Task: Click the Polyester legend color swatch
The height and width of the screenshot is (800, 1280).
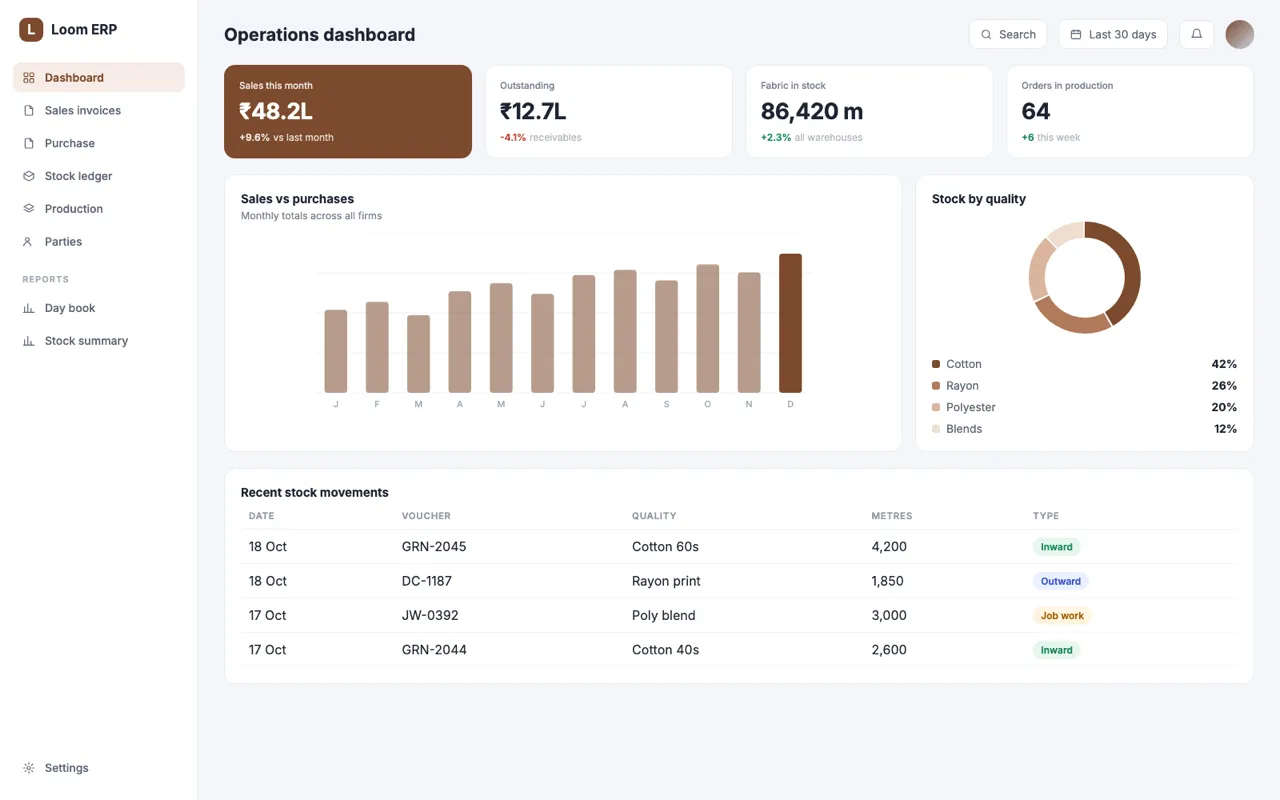Action: click(x=936, y=407)
